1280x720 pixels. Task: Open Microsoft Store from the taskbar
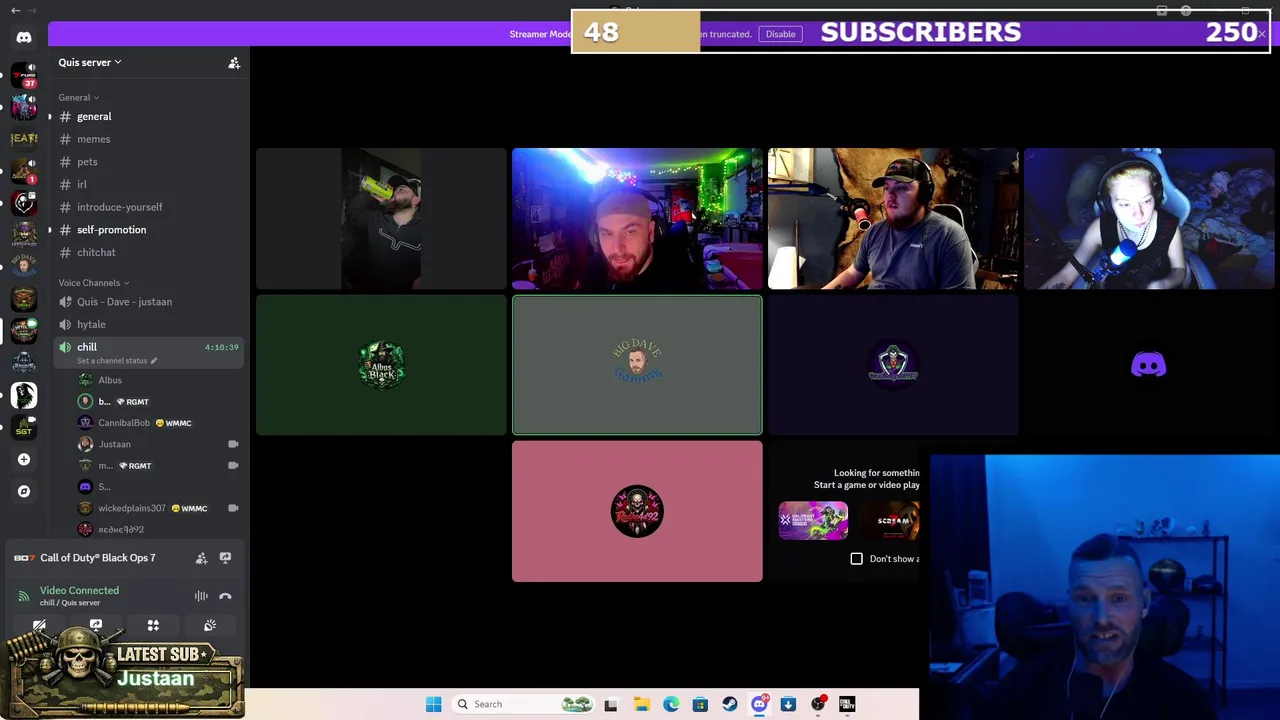[x=700, y=704]
